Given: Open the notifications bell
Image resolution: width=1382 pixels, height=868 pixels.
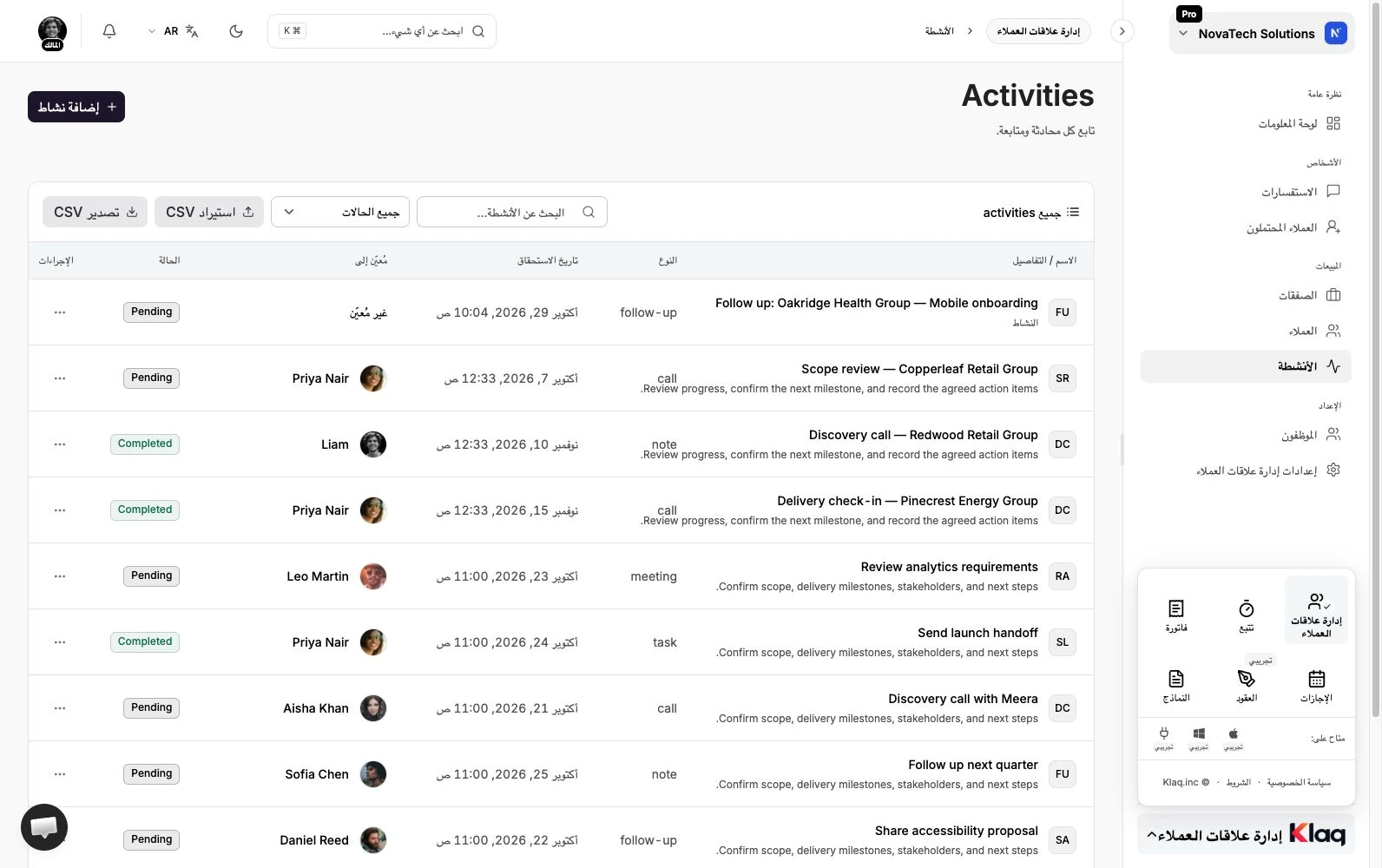Looking at the screenshot, I should tap(109, 31).
